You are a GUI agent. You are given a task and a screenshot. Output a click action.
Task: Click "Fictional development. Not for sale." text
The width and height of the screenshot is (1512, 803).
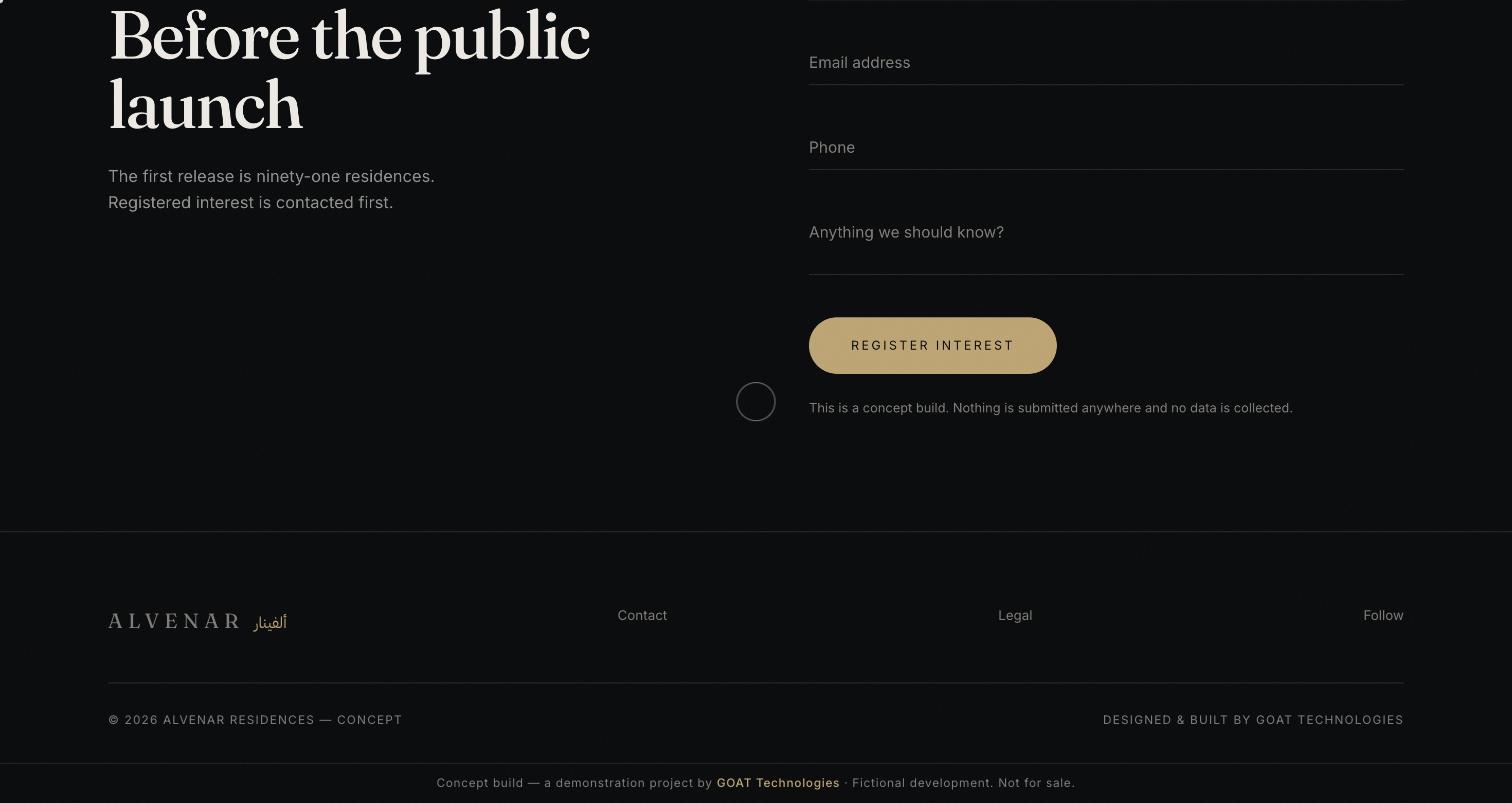pos(963,783)
